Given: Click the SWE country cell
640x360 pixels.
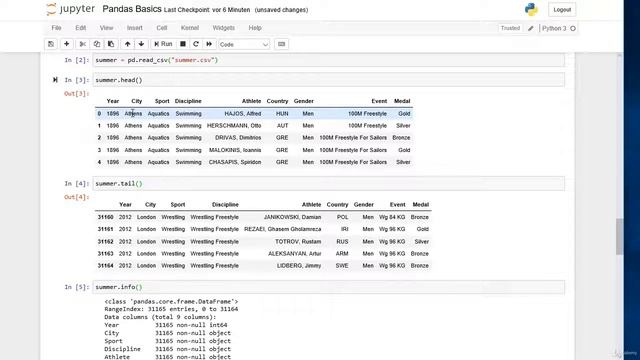Looking at the screenshot, I should 342,266.
